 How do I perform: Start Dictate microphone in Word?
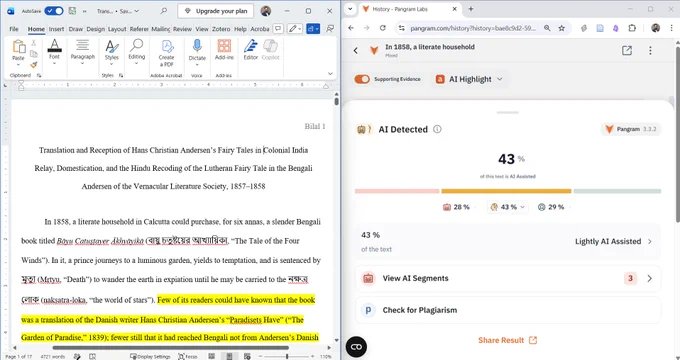click(x=197, y=46)
